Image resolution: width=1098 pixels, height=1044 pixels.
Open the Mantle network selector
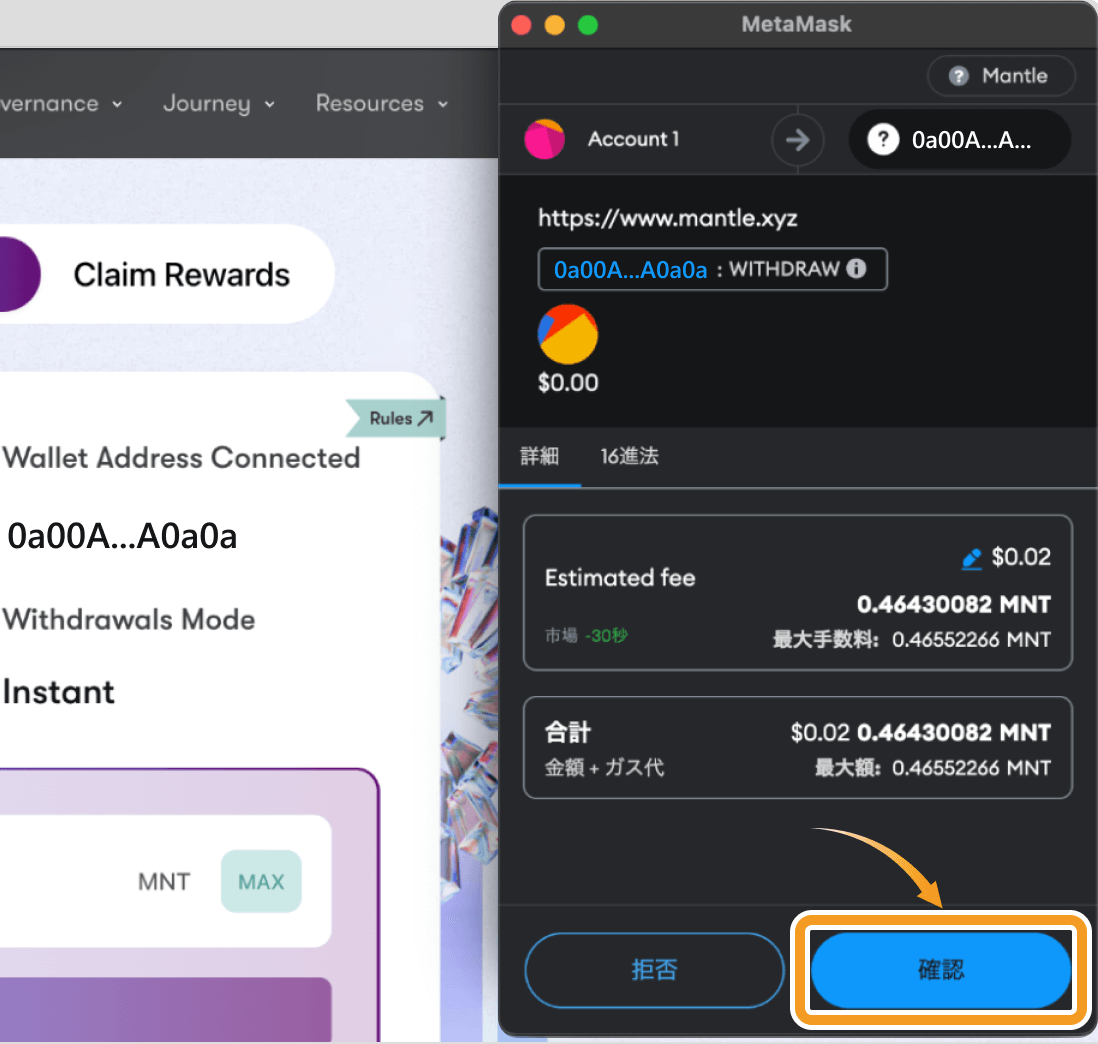1001,76
